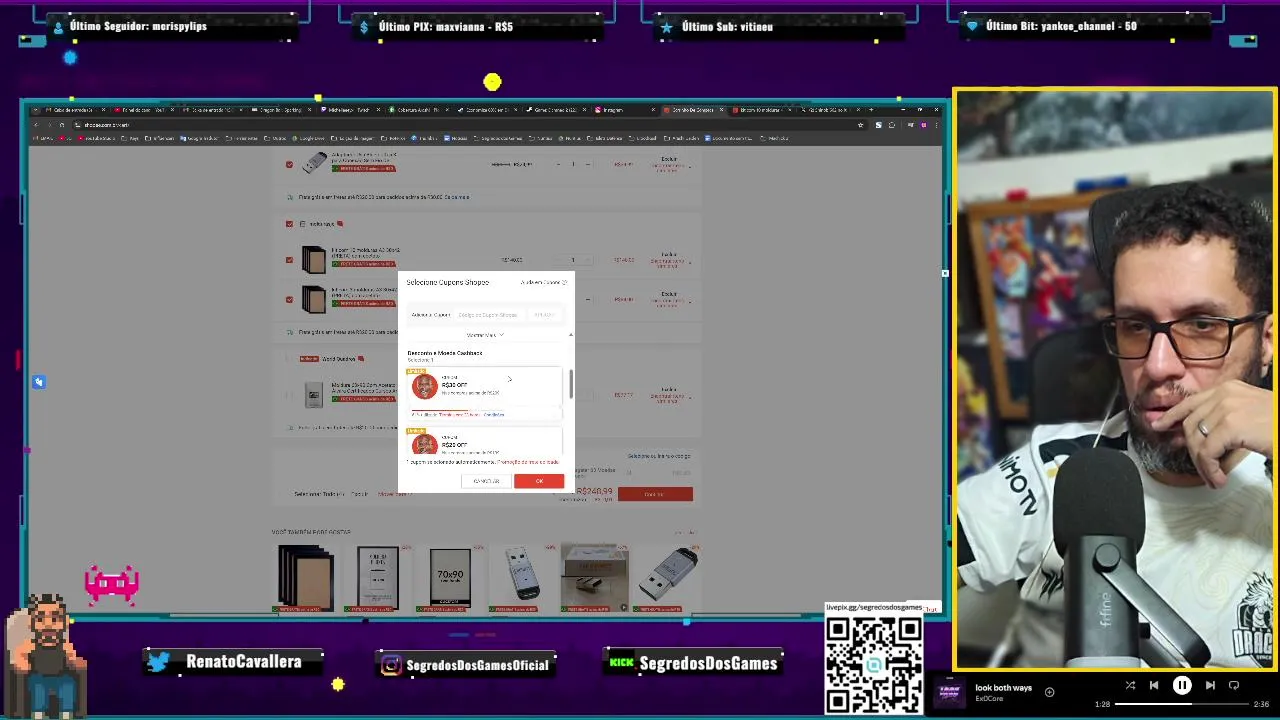This screenshot has width=1280, height=720.
Task: Switch to the Instagram tab
Action: tap(624, 110)
